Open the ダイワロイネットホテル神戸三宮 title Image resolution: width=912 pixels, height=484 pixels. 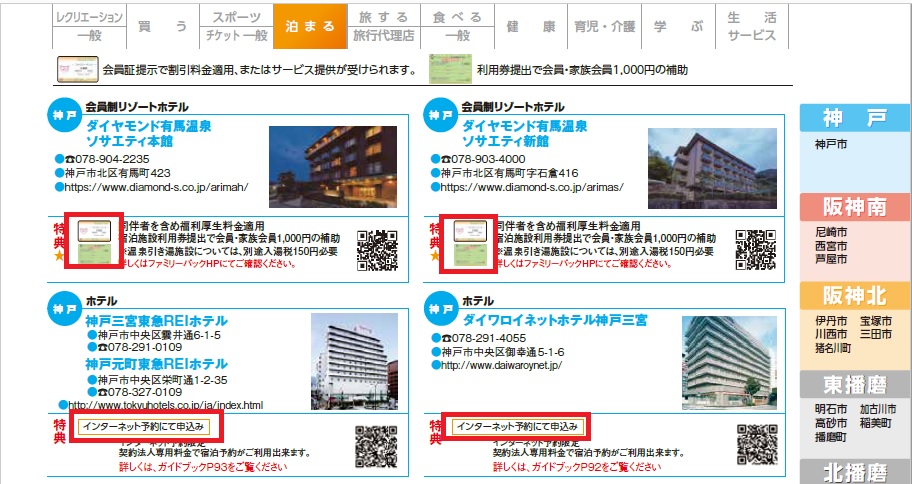tap(554, 321)
